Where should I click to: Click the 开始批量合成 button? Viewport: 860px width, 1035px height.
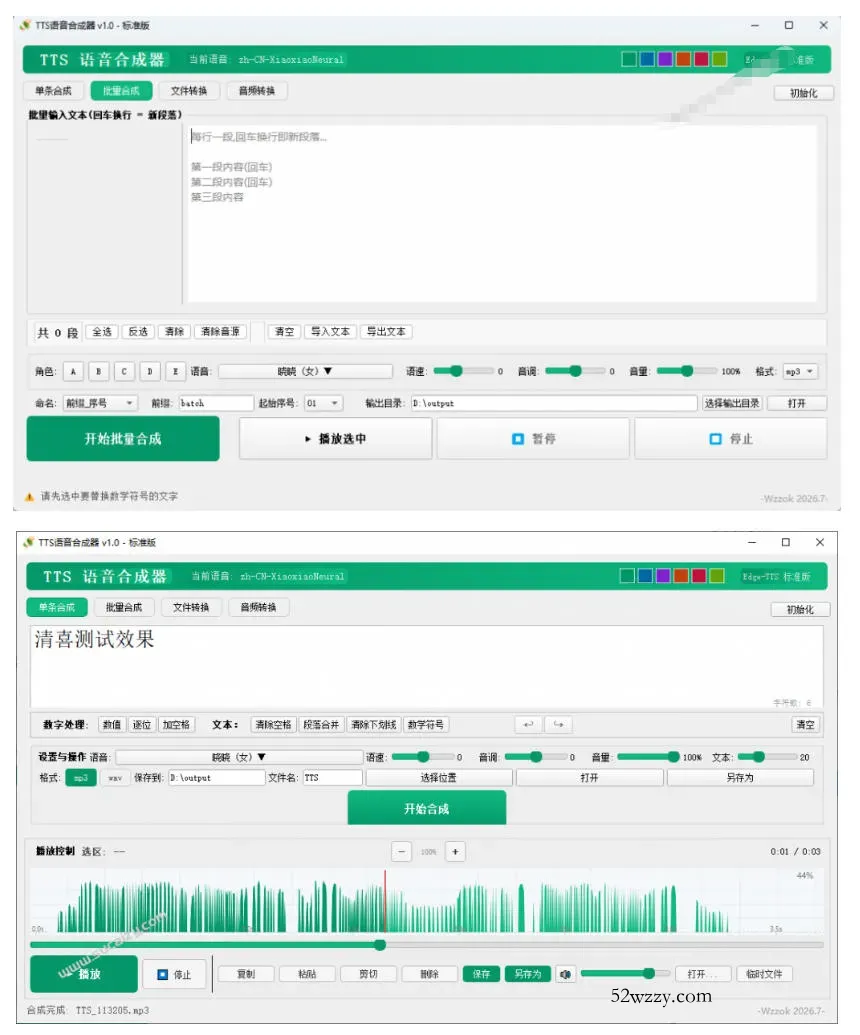(123, 438)
